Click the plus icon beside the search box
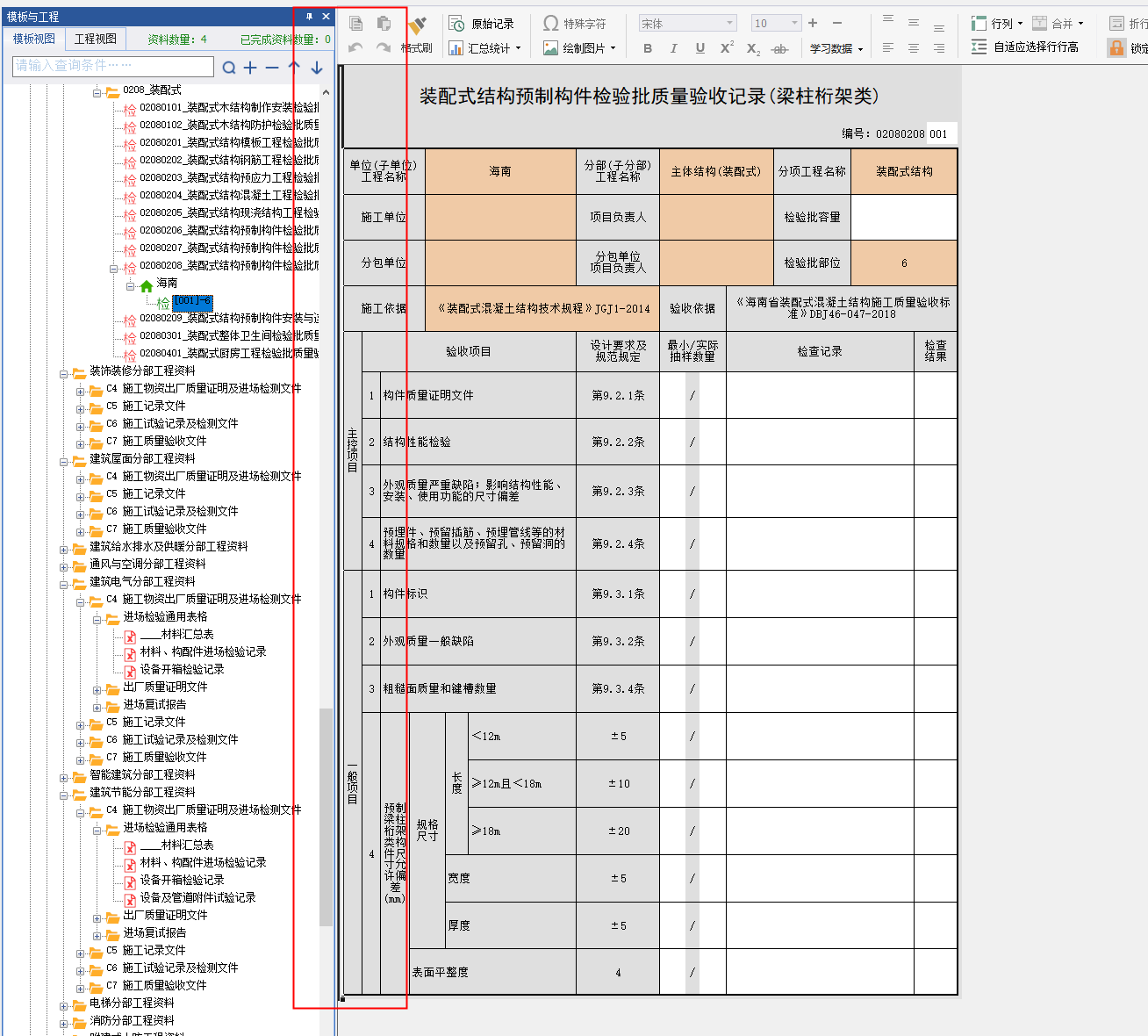Image resolution: width=1148 pixels, height=1036 pixels. [x=250, y=68]
